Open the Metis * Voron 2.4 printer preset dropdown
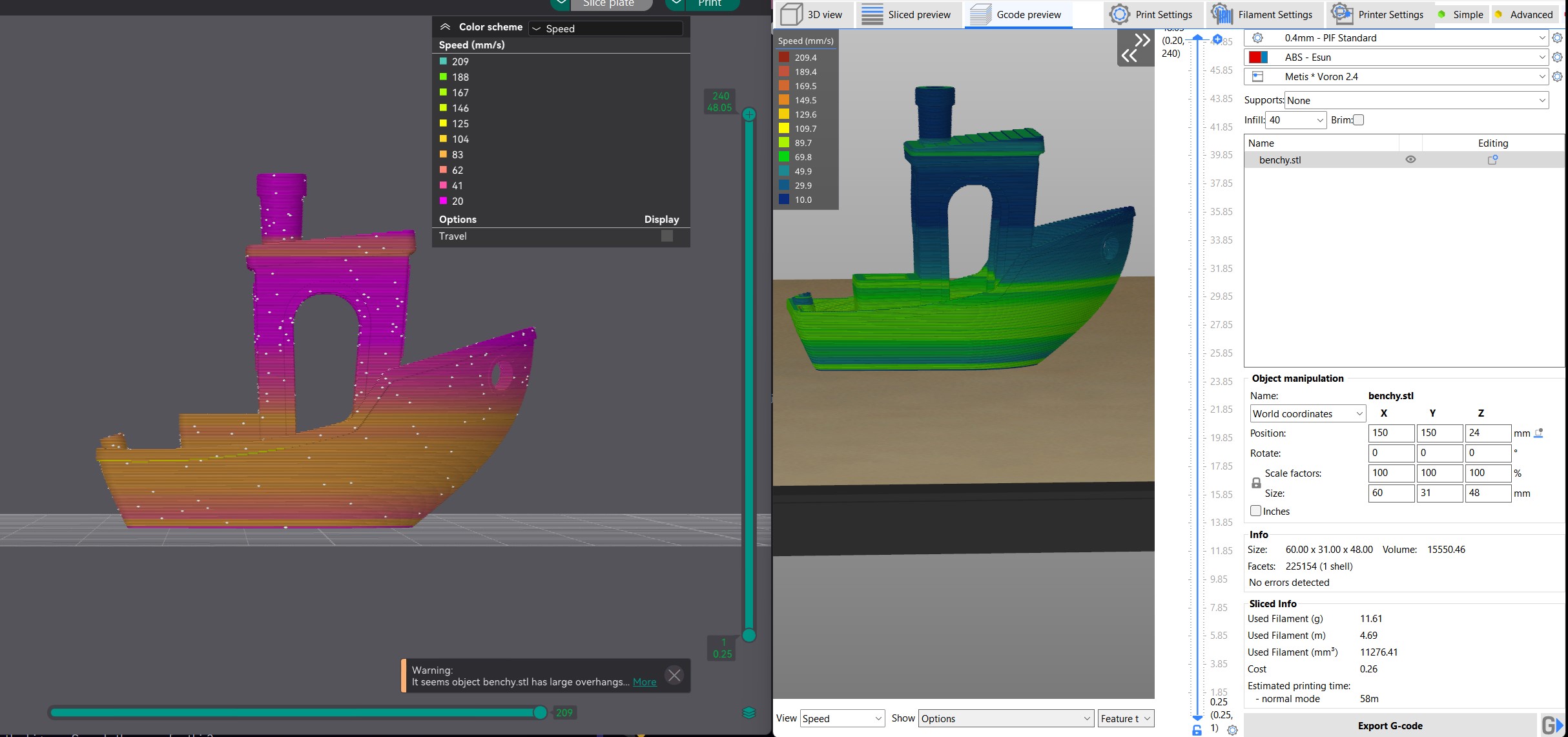Viewport: 1568px width, 737px height. tap(1396, 77)
